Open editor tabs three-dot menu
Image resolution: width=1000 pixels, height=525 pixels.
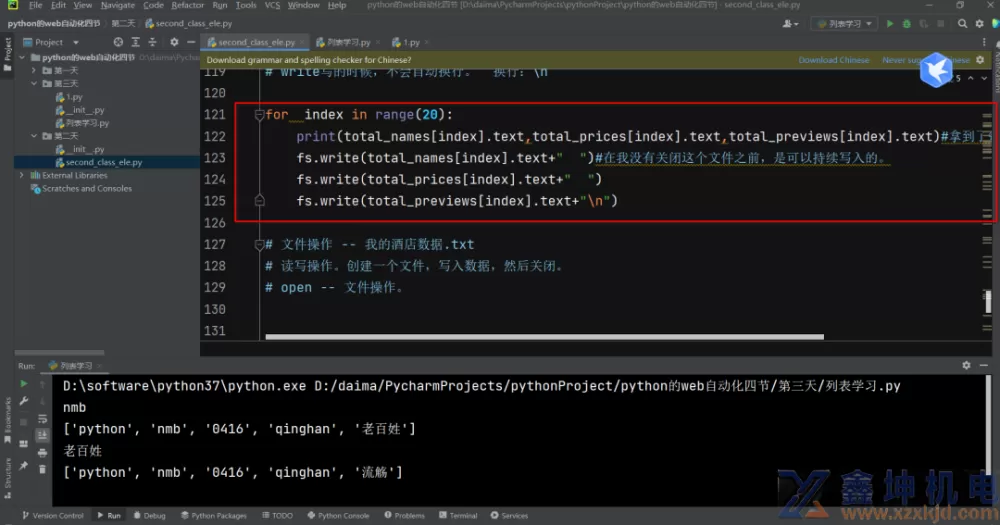point(984,42)
